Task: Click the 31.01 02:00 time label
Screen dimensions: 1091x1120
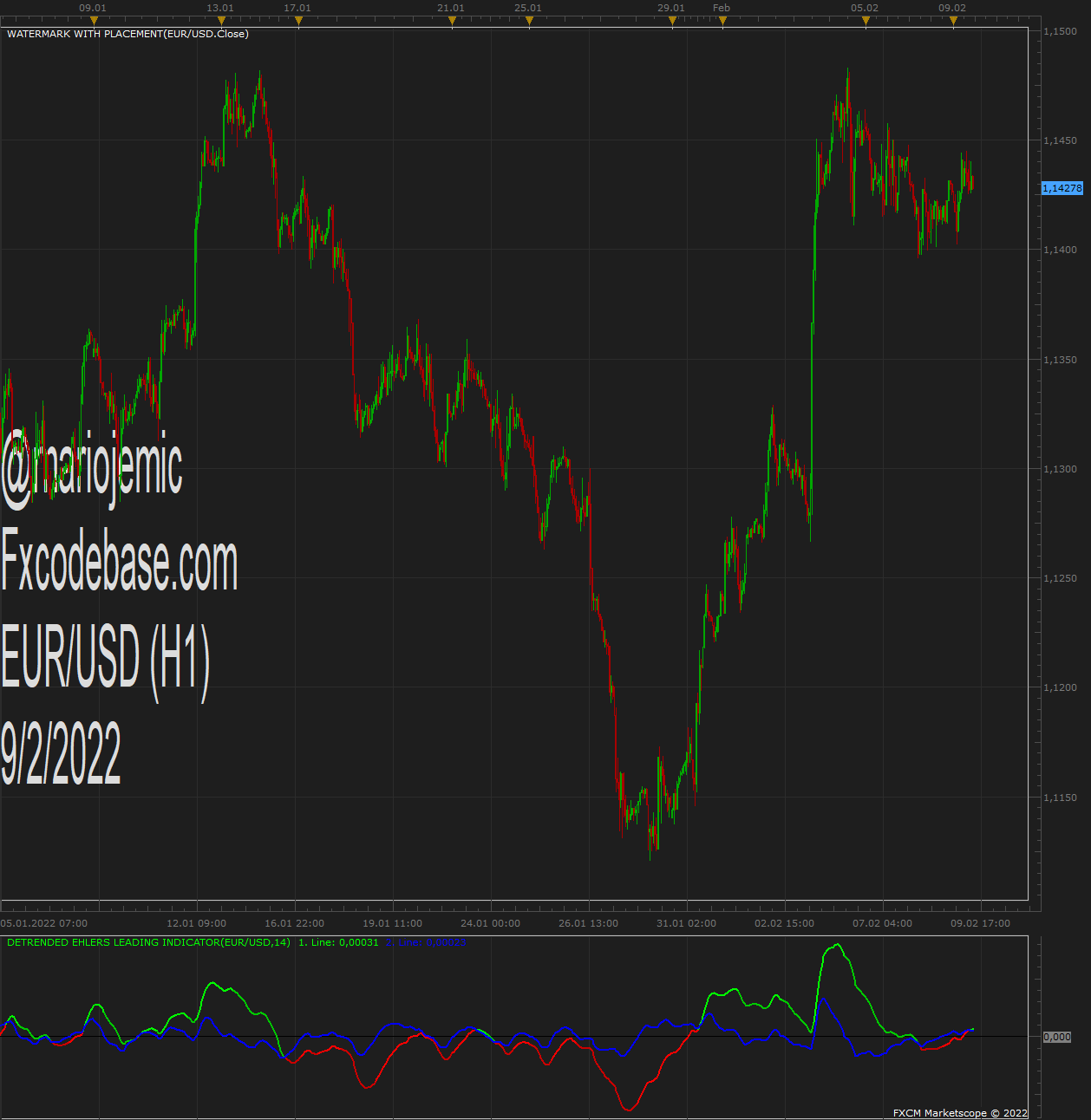Action: pyautogui.click(x=687, y=923)
